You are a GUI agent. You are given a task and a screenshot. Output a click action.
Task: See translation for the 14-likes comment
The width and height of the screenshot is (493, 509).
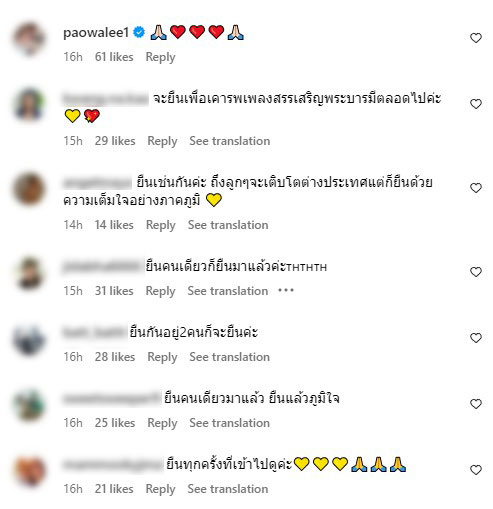(x=228, y=225)
